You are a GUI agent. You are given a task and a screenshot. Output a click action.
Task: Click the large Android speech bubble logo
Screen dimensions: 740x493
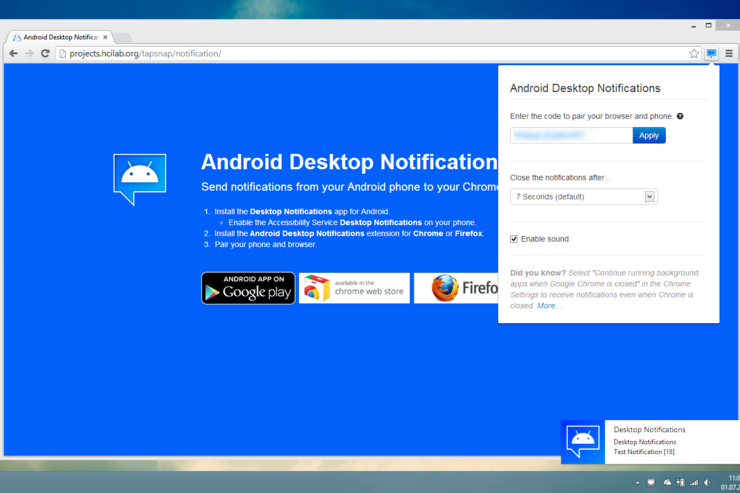pos(140,179)
